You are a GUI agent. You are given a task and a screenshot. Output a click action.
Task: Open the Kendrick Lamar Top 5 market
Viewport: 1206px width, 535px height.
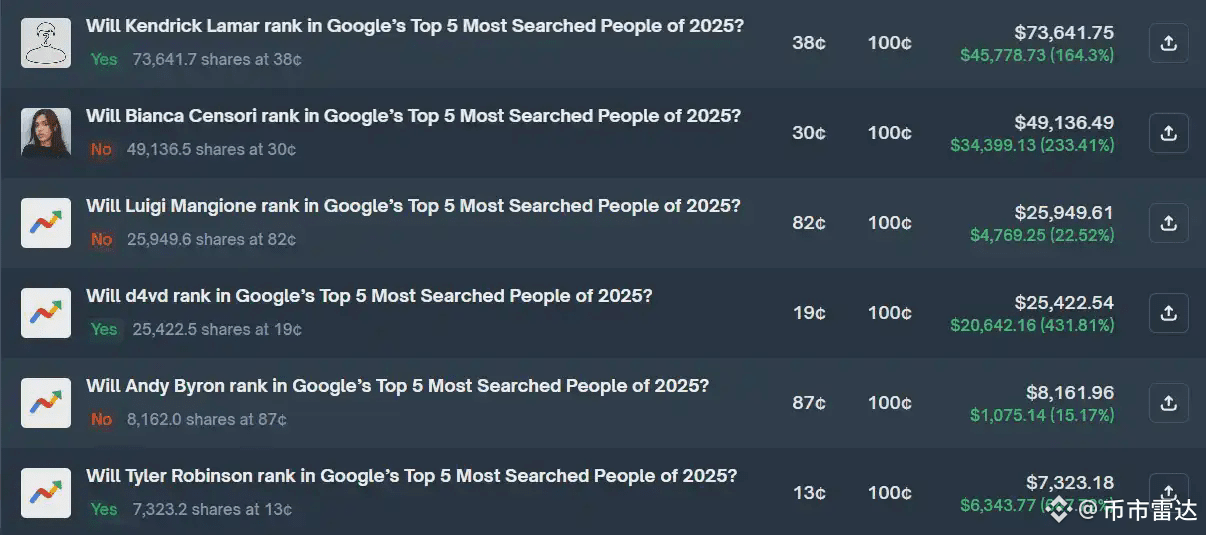click(x=414, y=26)
